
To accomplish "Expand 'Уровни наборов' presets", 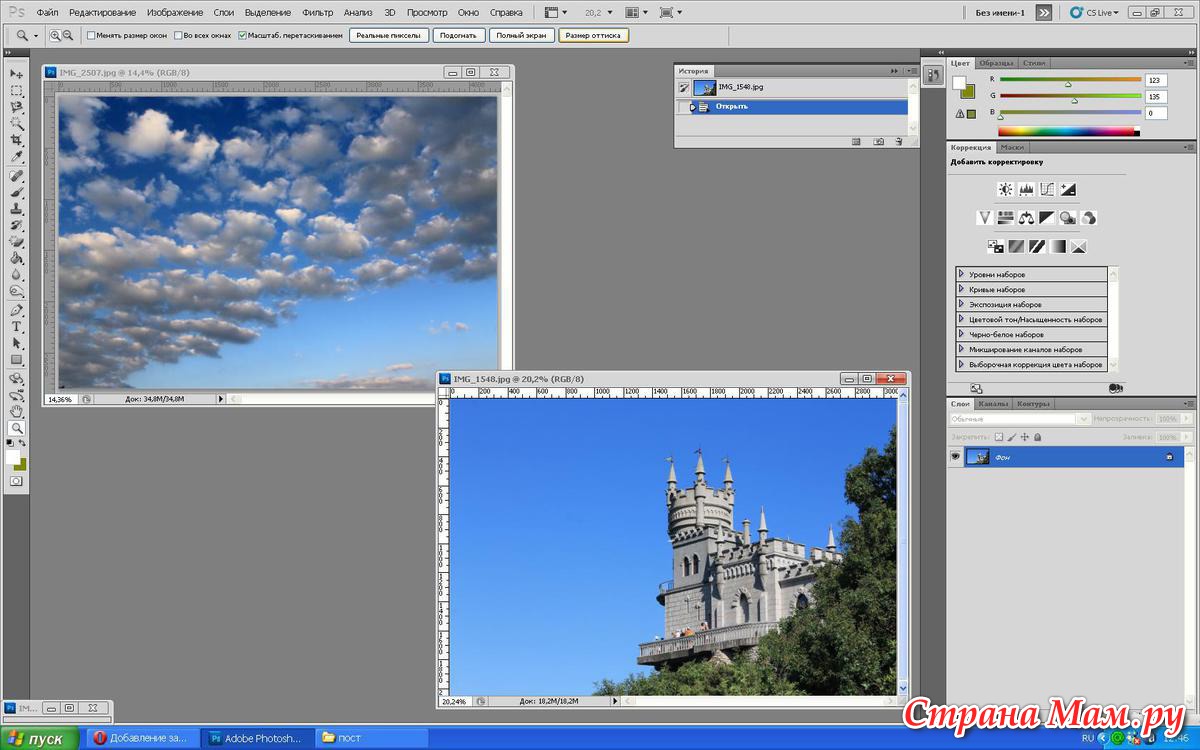I will (x=961, y=274).
